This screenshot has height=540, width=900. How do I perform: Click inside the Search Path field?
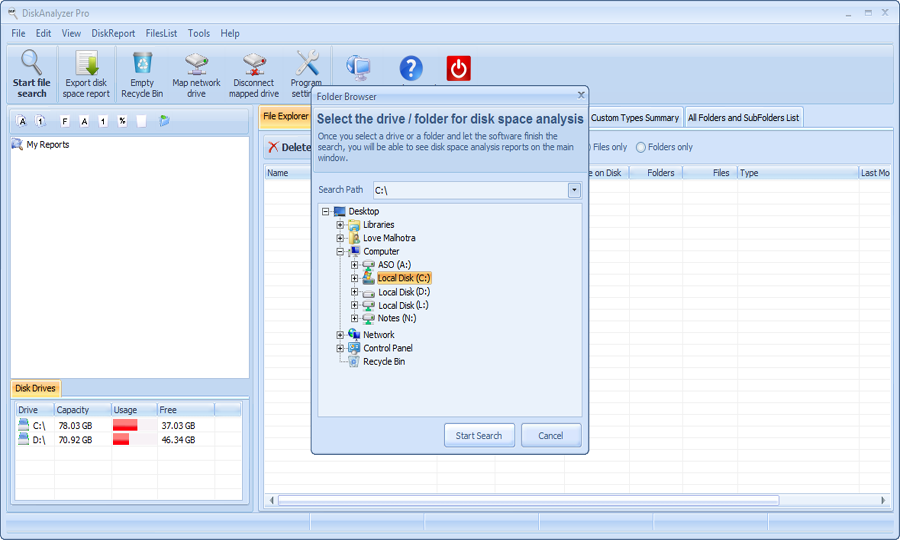[x=471, y=190]
